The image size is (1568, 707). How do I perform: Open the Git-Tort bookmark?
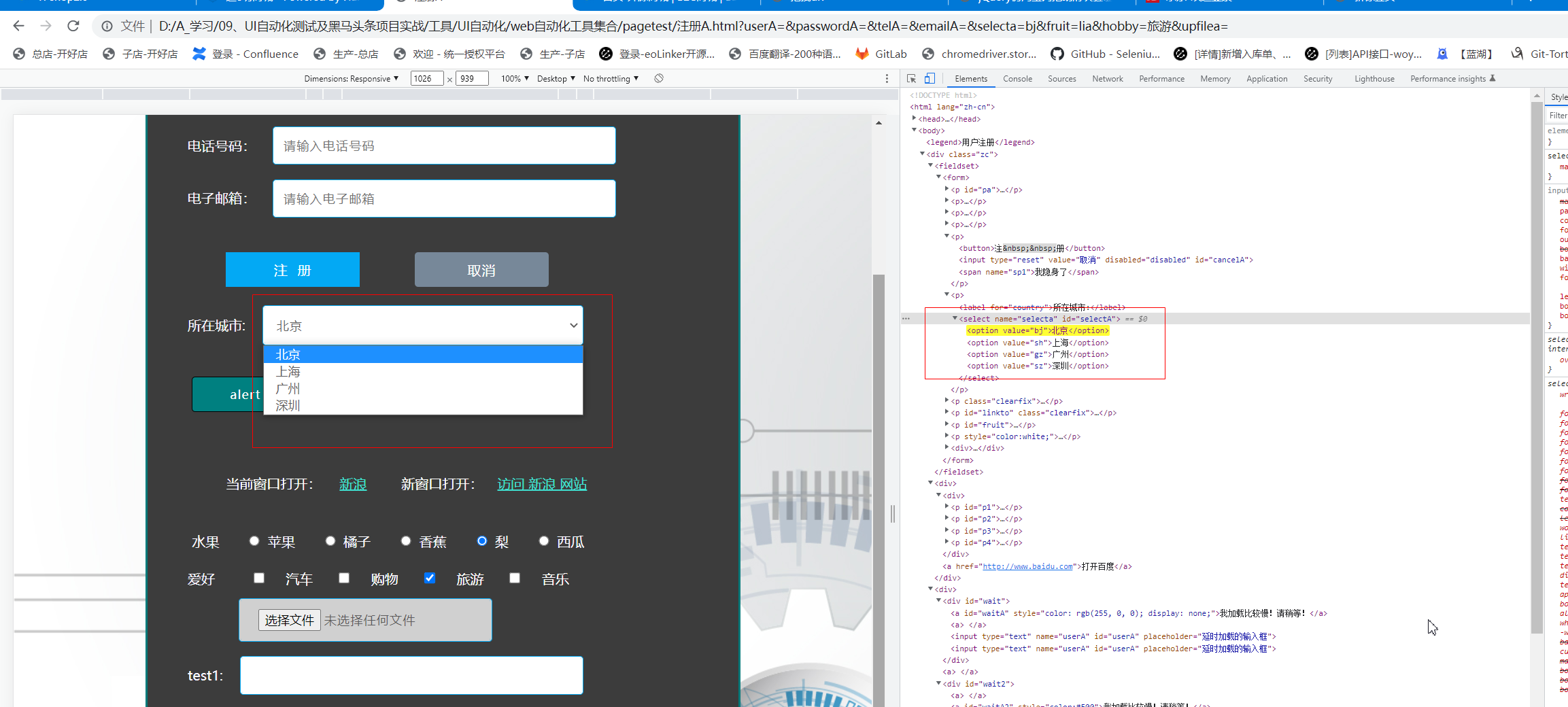pyautogui.click(x=1538, y=54)
